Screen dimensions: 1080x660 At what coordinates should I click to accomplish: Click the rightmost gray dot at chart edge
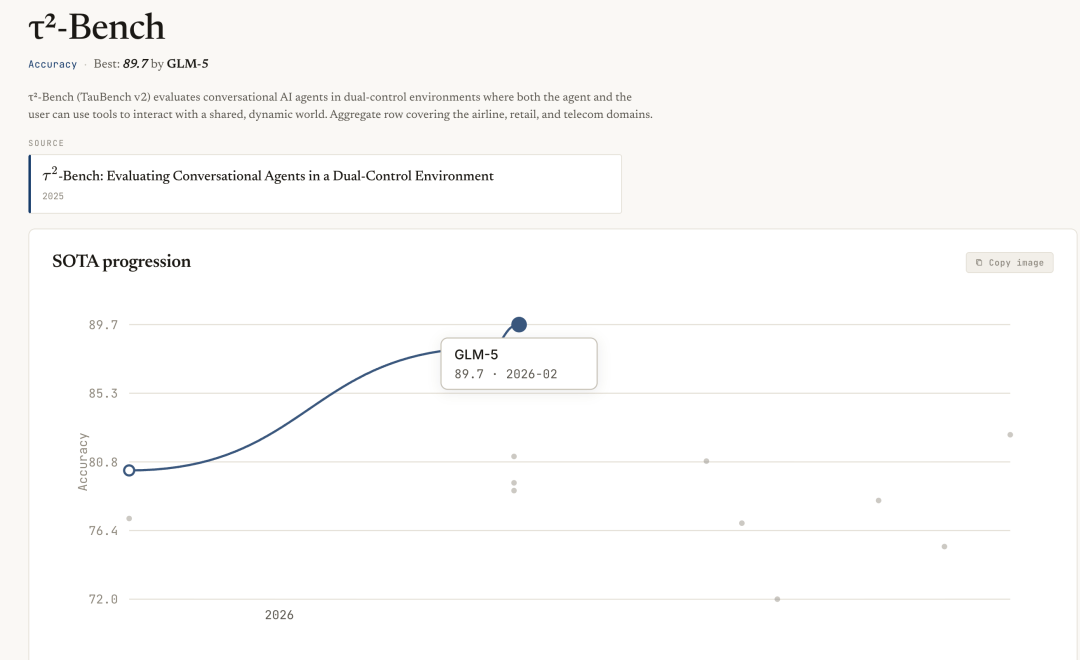1010,435
